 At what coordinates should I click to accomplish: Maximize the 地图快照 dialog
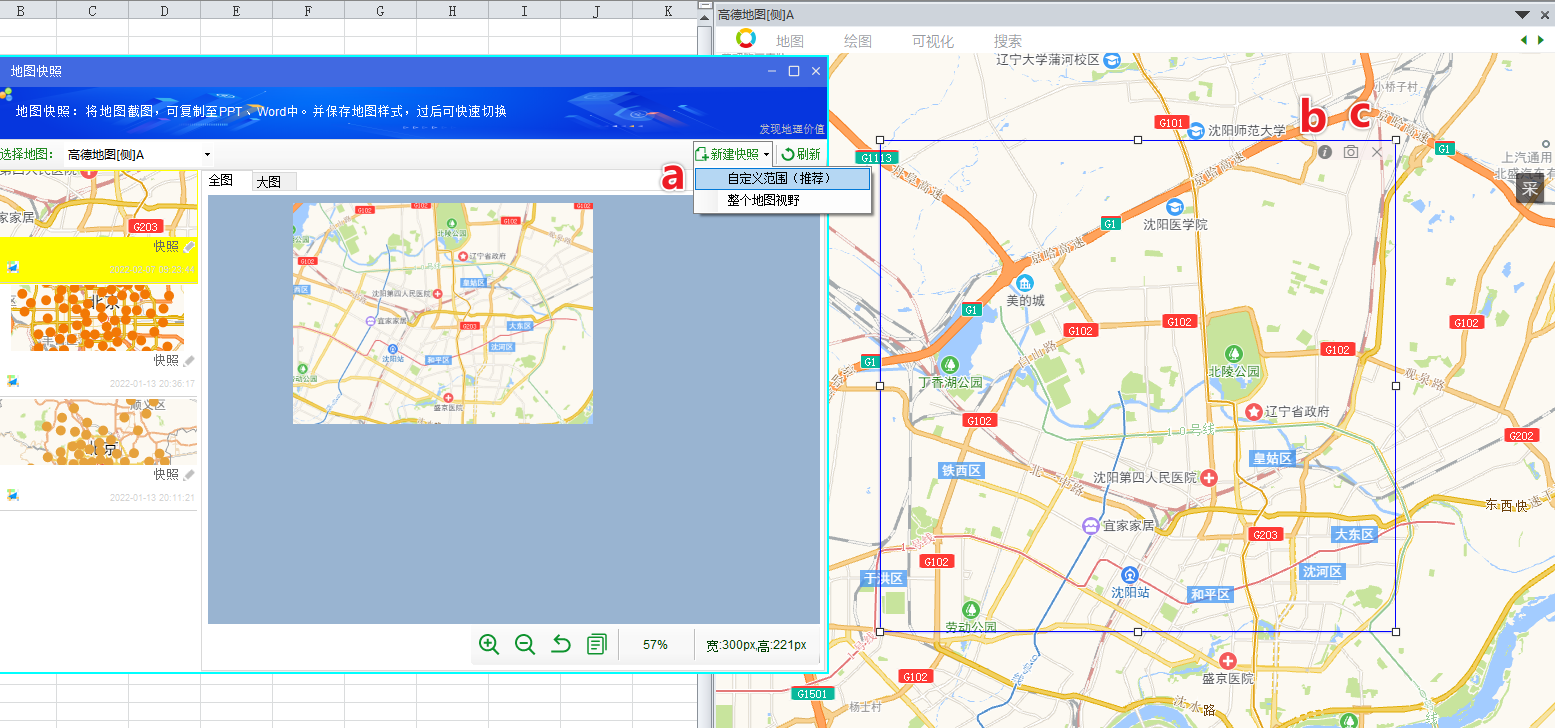(794, 71)
